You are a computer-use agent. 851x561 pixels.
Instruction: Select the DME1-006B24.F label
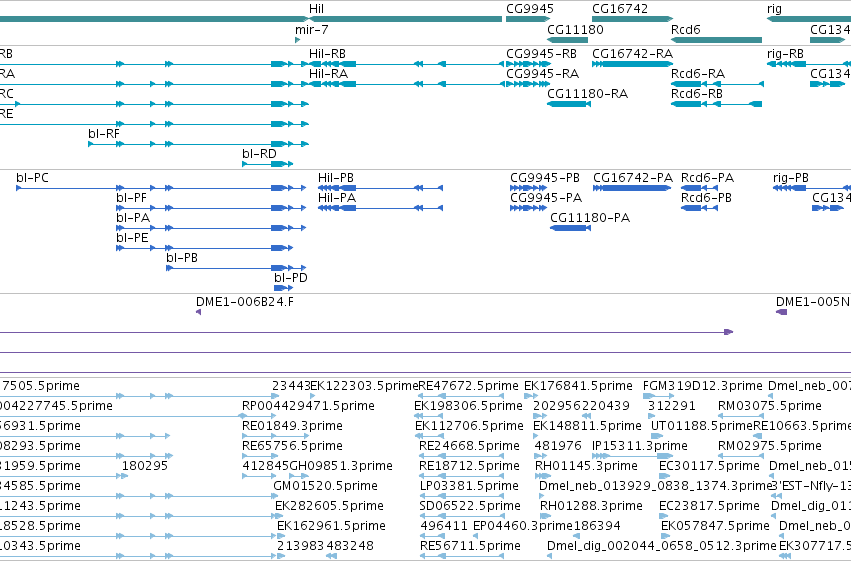click(x=245, y=302)
